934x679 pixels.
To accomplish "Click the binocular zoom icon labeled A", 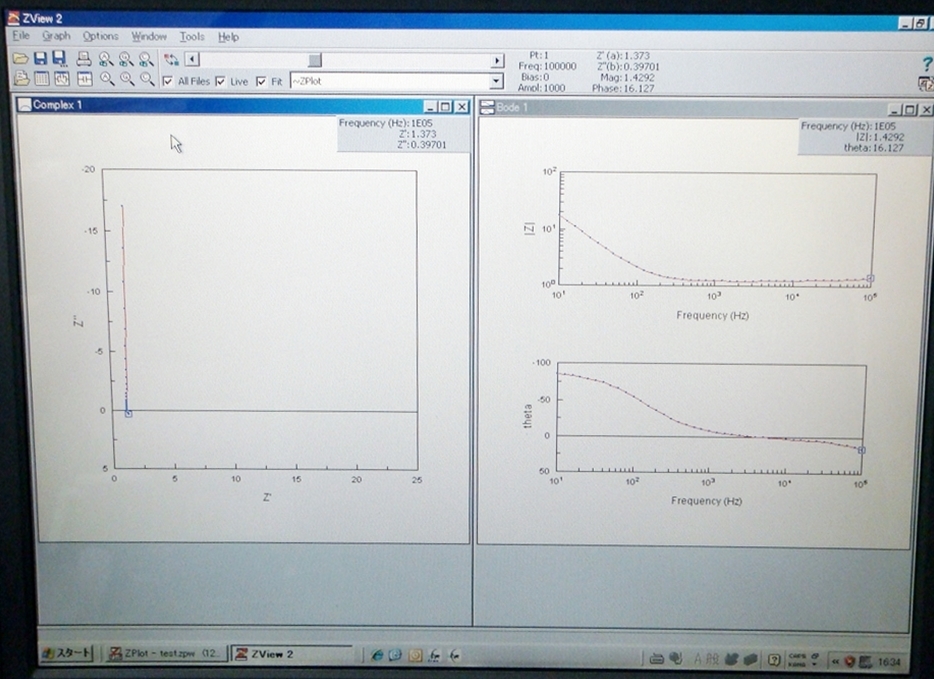I will pyautogui.click(x=105, y=59).
